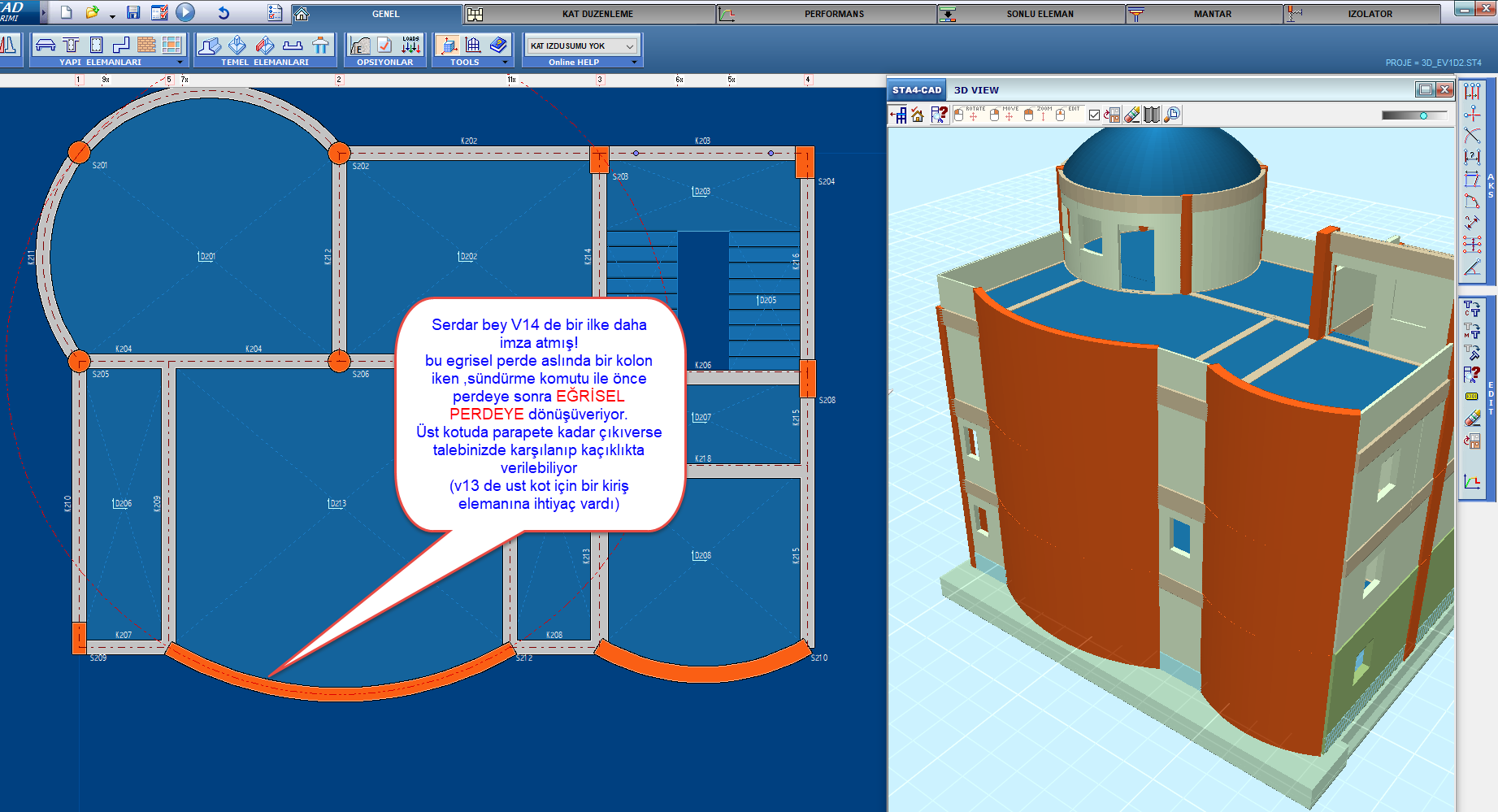Select the arc axis tool in AKS panel
Viewport: 1498px width, 812px height.
[1472, 201]
